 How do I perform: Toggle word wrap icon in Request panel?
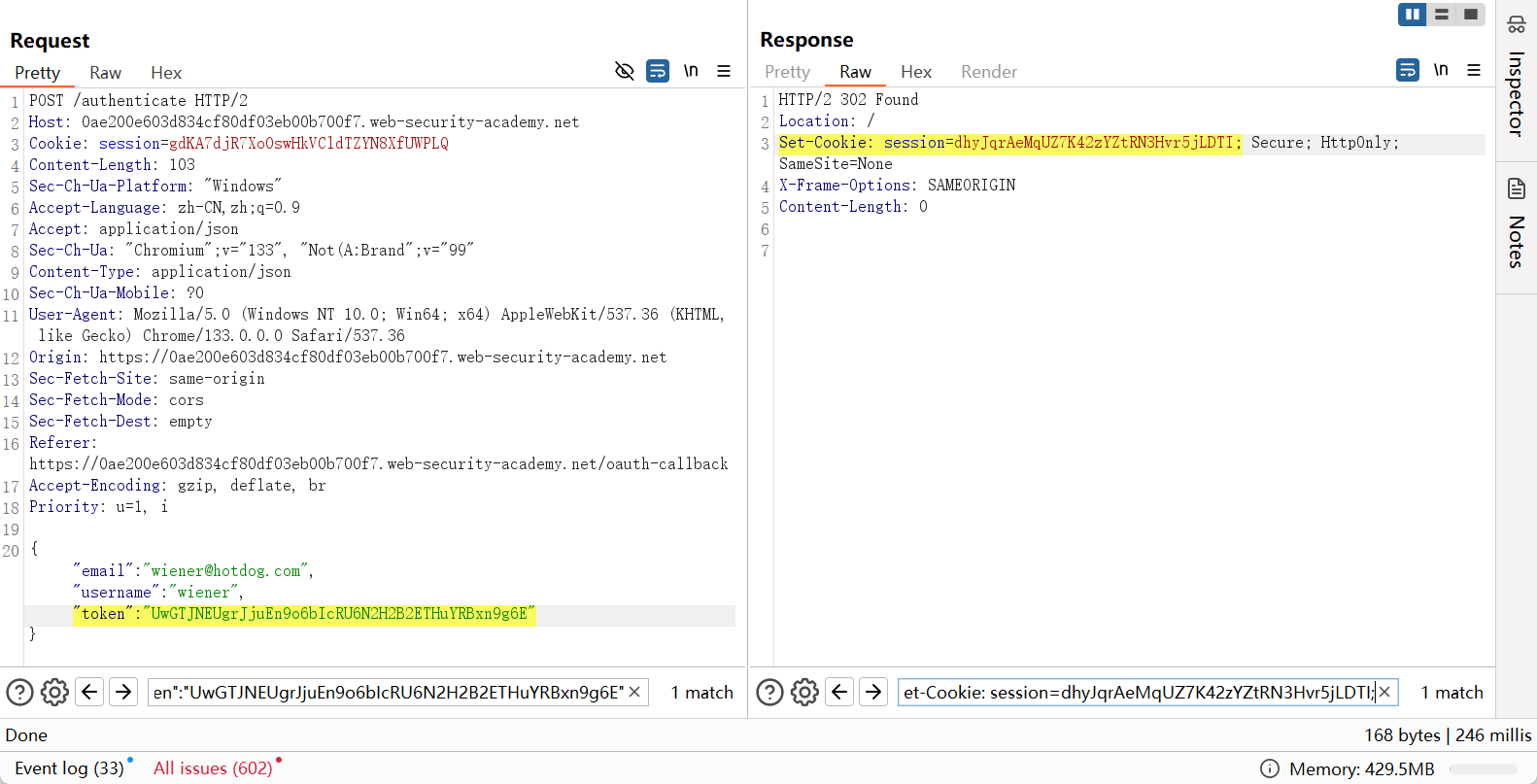coord(658,71)
